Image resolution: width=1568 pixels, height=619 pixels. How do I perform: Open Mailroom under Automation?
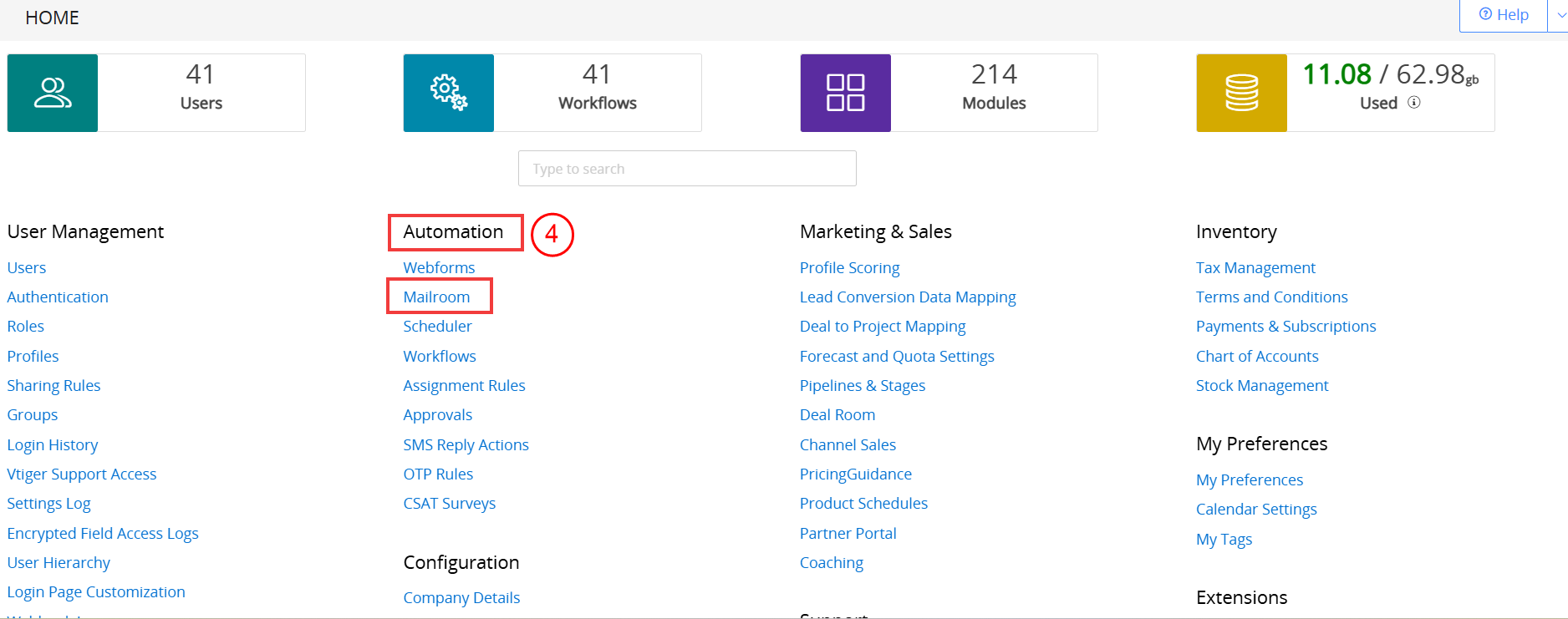tap(436, 297)
